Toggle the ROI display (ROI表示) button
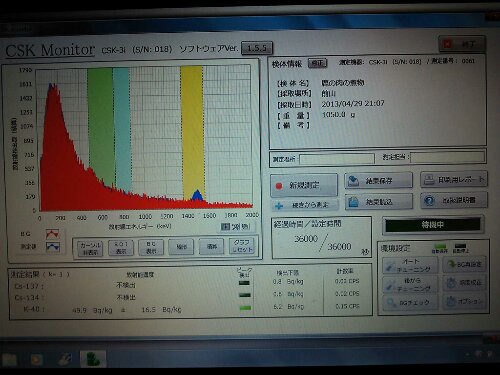This screenshot has width=500, height=375. pyautogui.click(x=121, y=248)
